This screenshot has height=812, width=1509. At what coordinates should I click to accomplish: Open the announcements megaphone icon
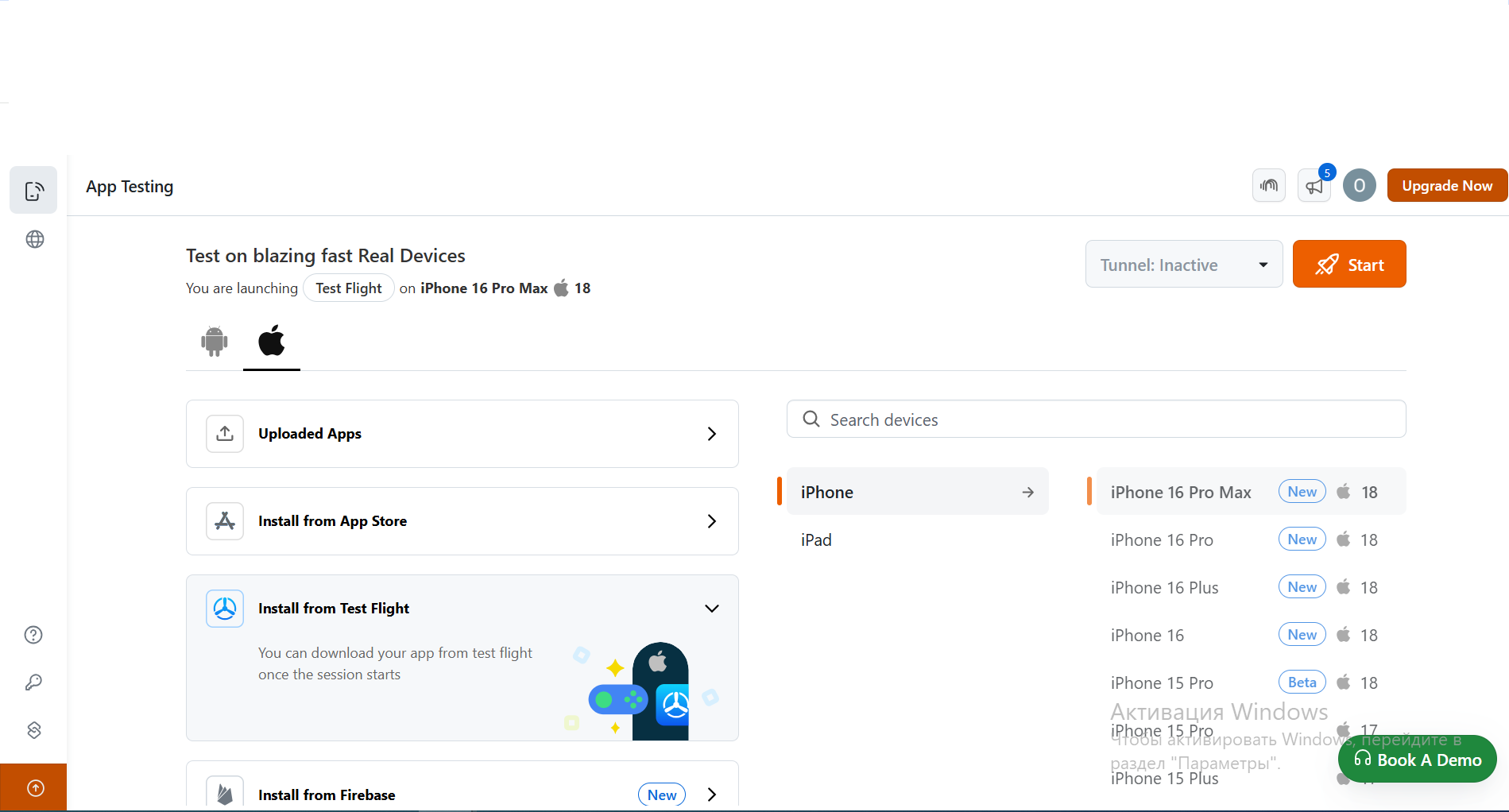[x=1314, y=187]
